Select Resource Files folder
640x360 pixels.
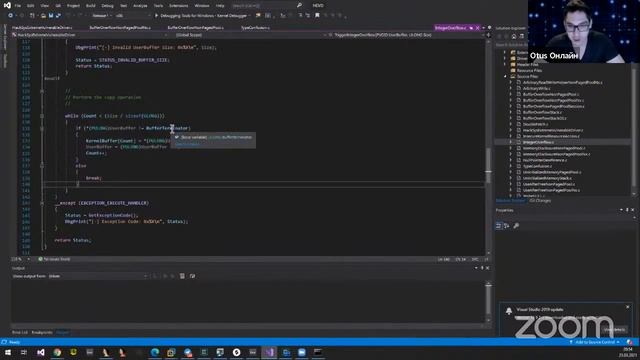[x=529, y=70]
